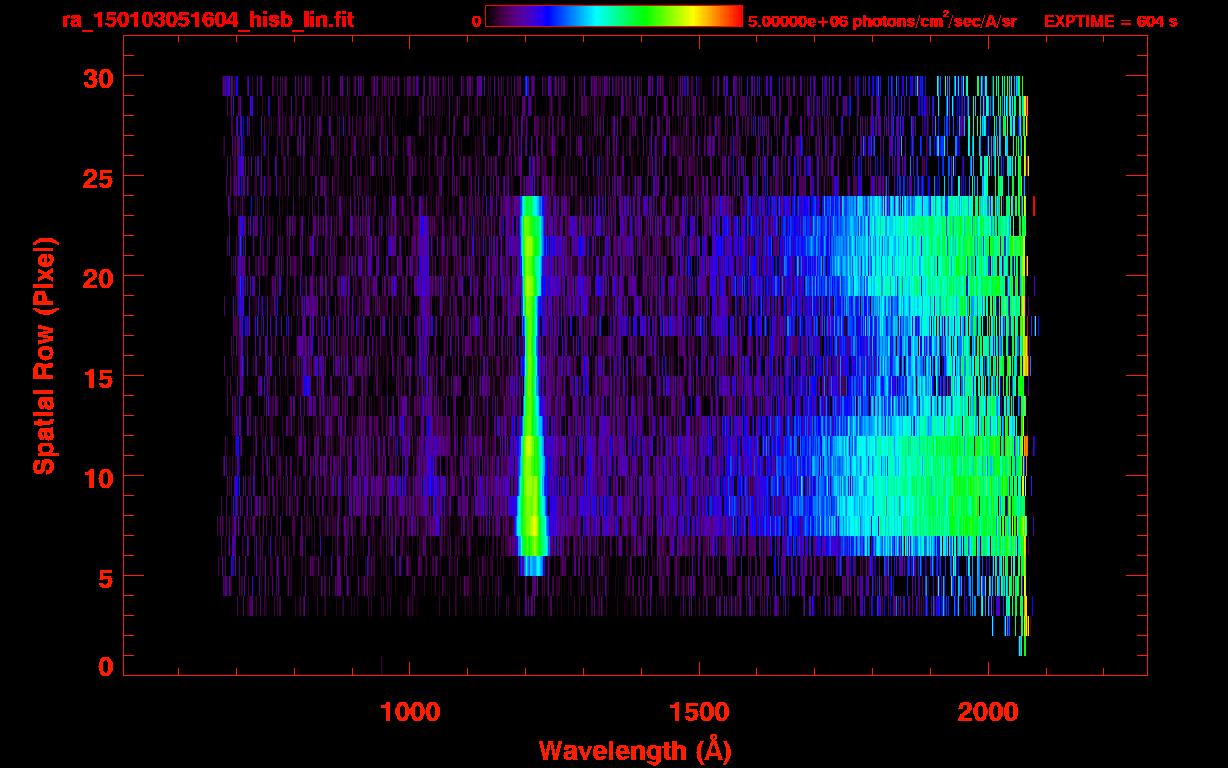The image size is (1228, 768).
Task: Click the spatial row tick label 0
Action: pos(104,667)
